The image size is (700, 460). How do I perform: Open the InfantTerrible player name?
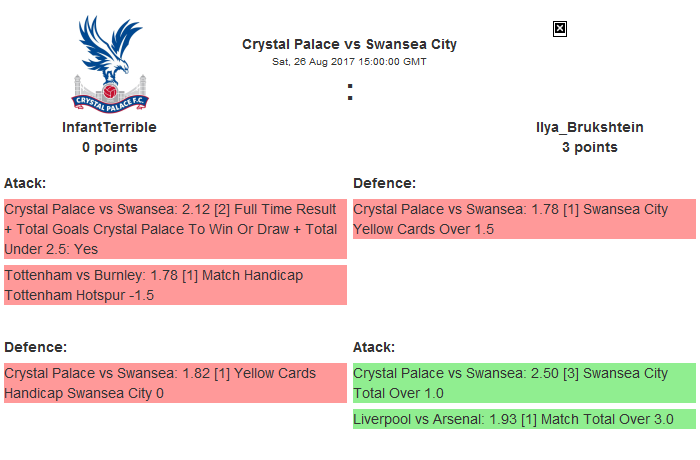click(x=109, y=127)
